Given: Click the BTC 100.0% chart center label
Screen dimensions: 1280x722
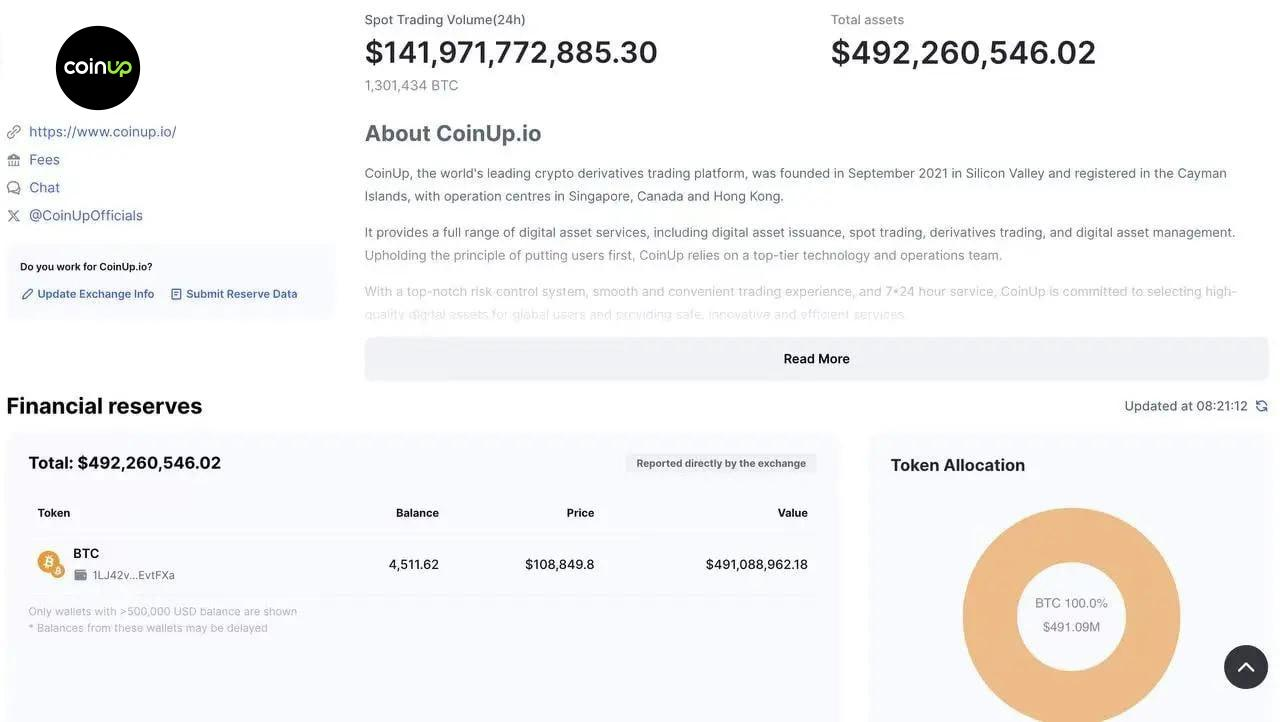Looking at the screenshot, I should 1070,602.
